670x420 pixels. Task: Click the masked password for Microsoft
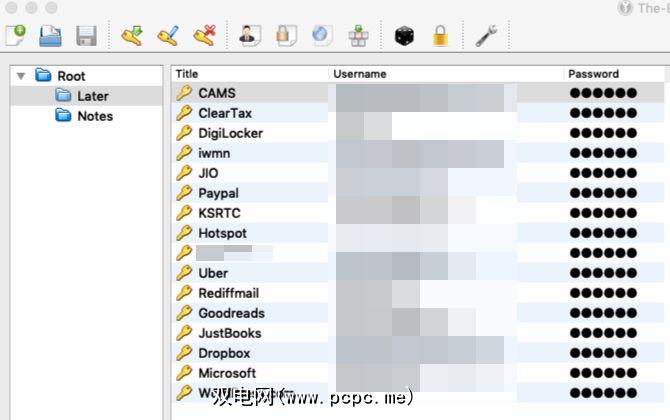coord(603,373)
